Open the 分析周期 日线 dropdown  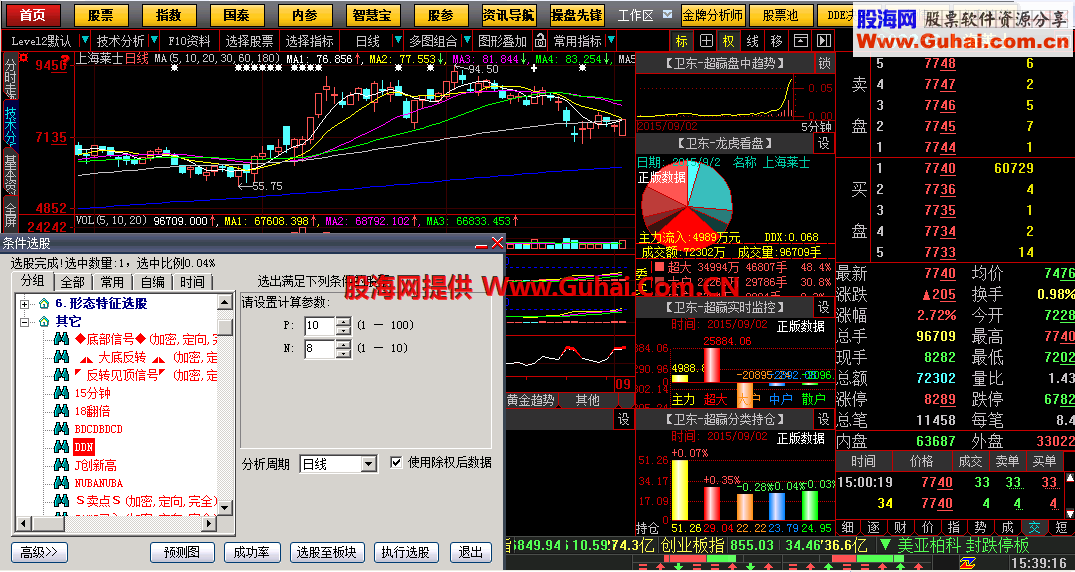pyautogui.click(x=370, y=464)
